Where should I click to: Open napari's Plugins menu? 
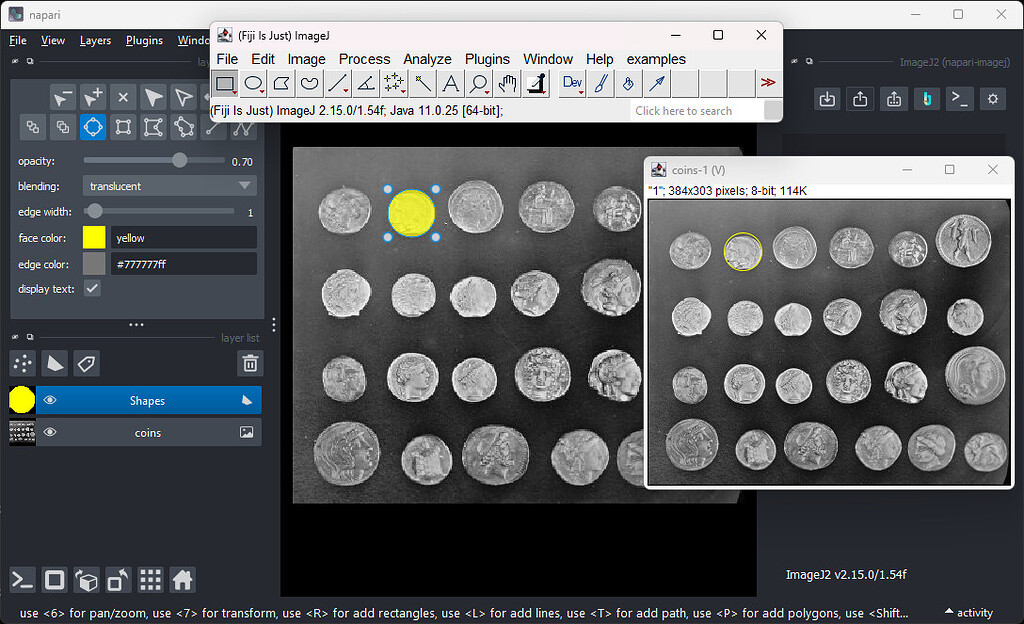[x=144, y=40]
